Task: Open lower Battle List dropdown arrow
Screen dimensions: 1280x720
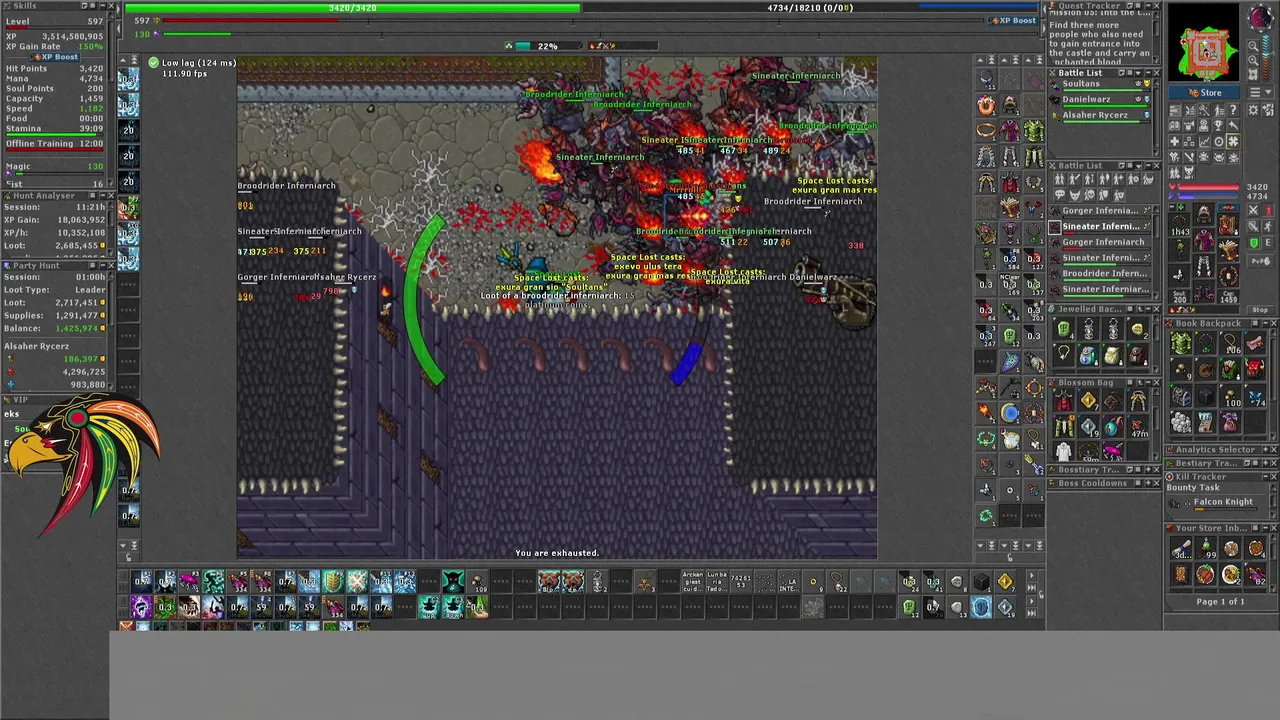Action: click(1138, 166)
